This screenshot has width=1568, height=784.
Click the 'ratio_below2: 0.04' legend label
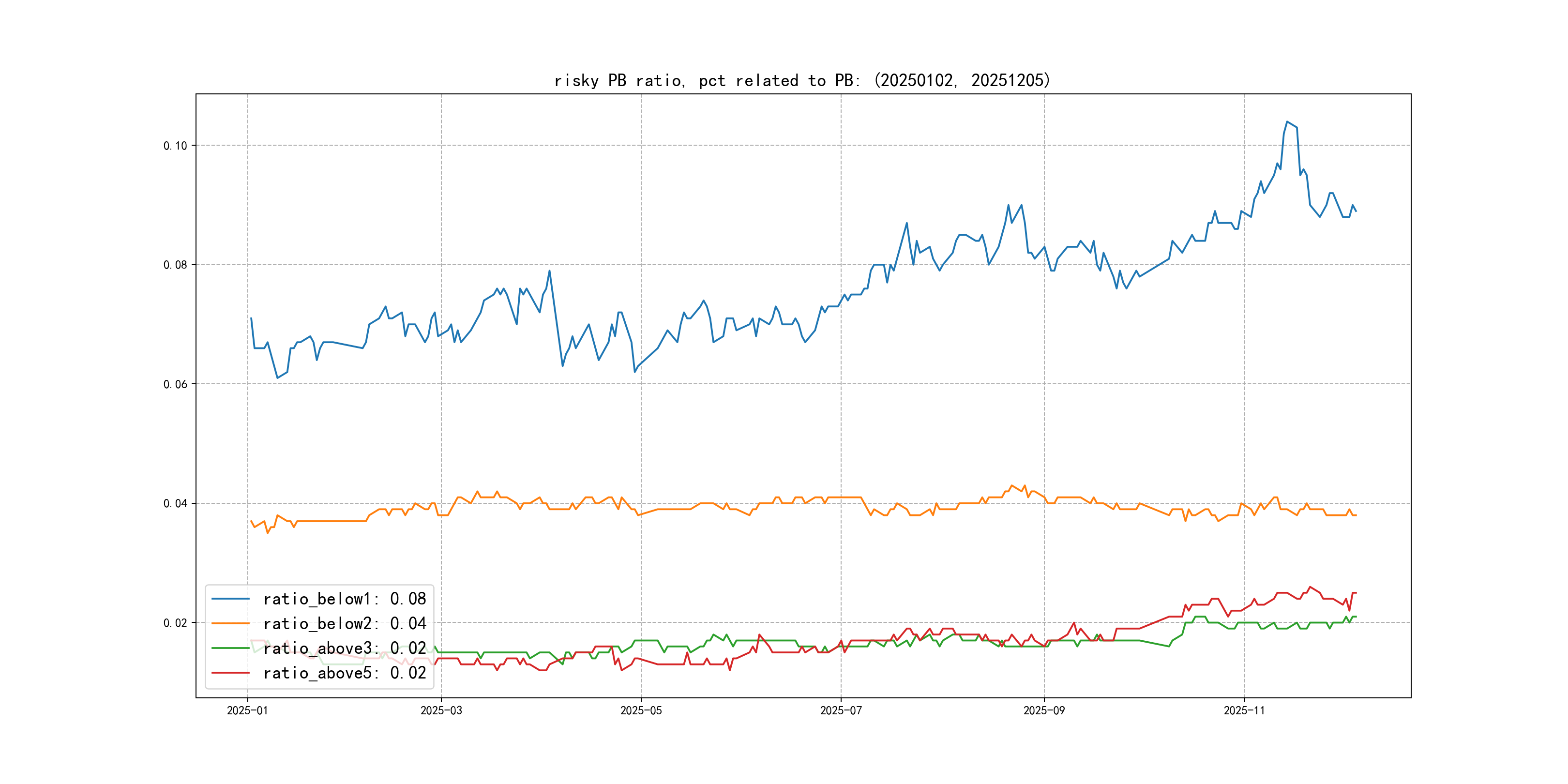tap(345, 623)
